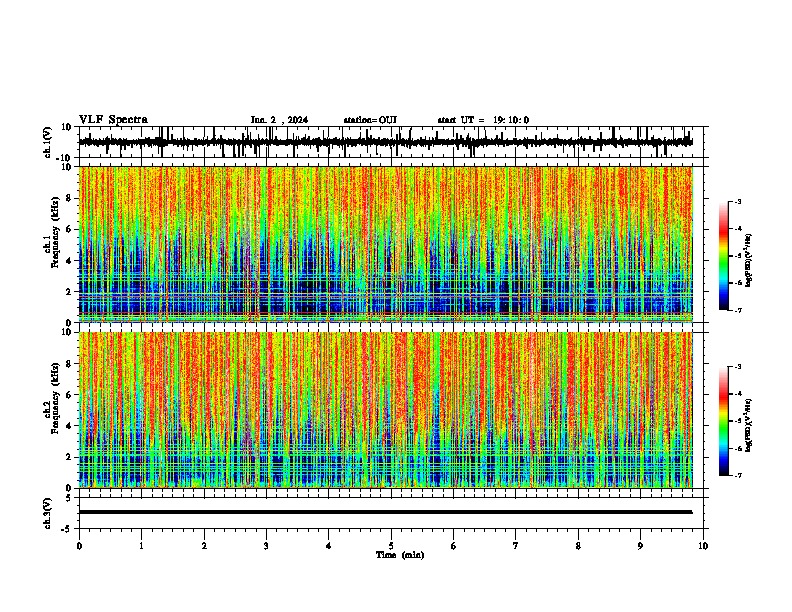Click the ch.1 spectrogram color scale bar
The image size is (792, 612).
[x=724, y=256]
